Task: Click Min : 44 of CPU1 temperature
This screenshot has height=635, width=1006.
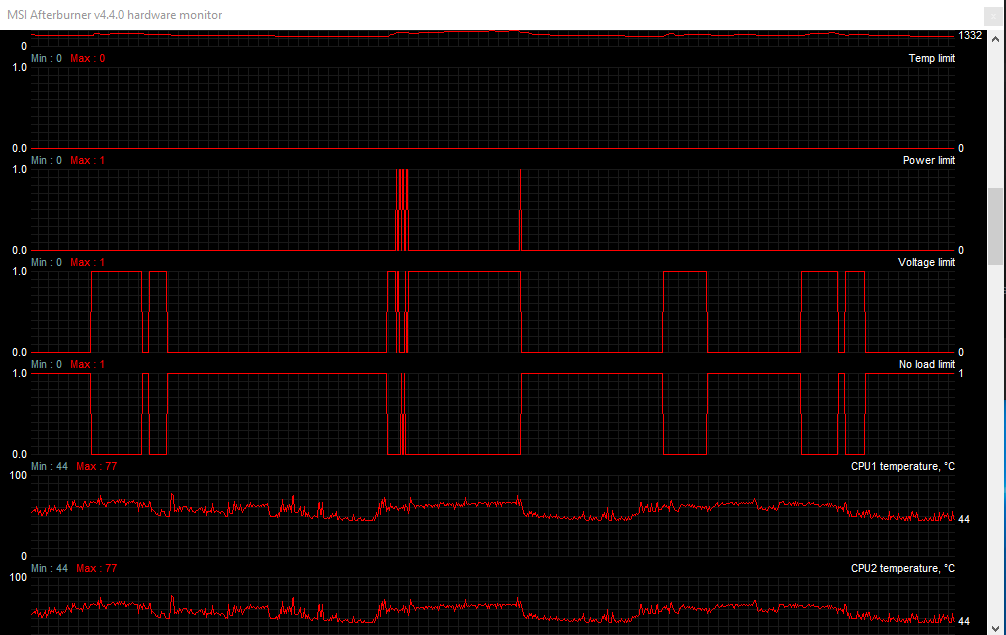Action: tap(49, 466)
